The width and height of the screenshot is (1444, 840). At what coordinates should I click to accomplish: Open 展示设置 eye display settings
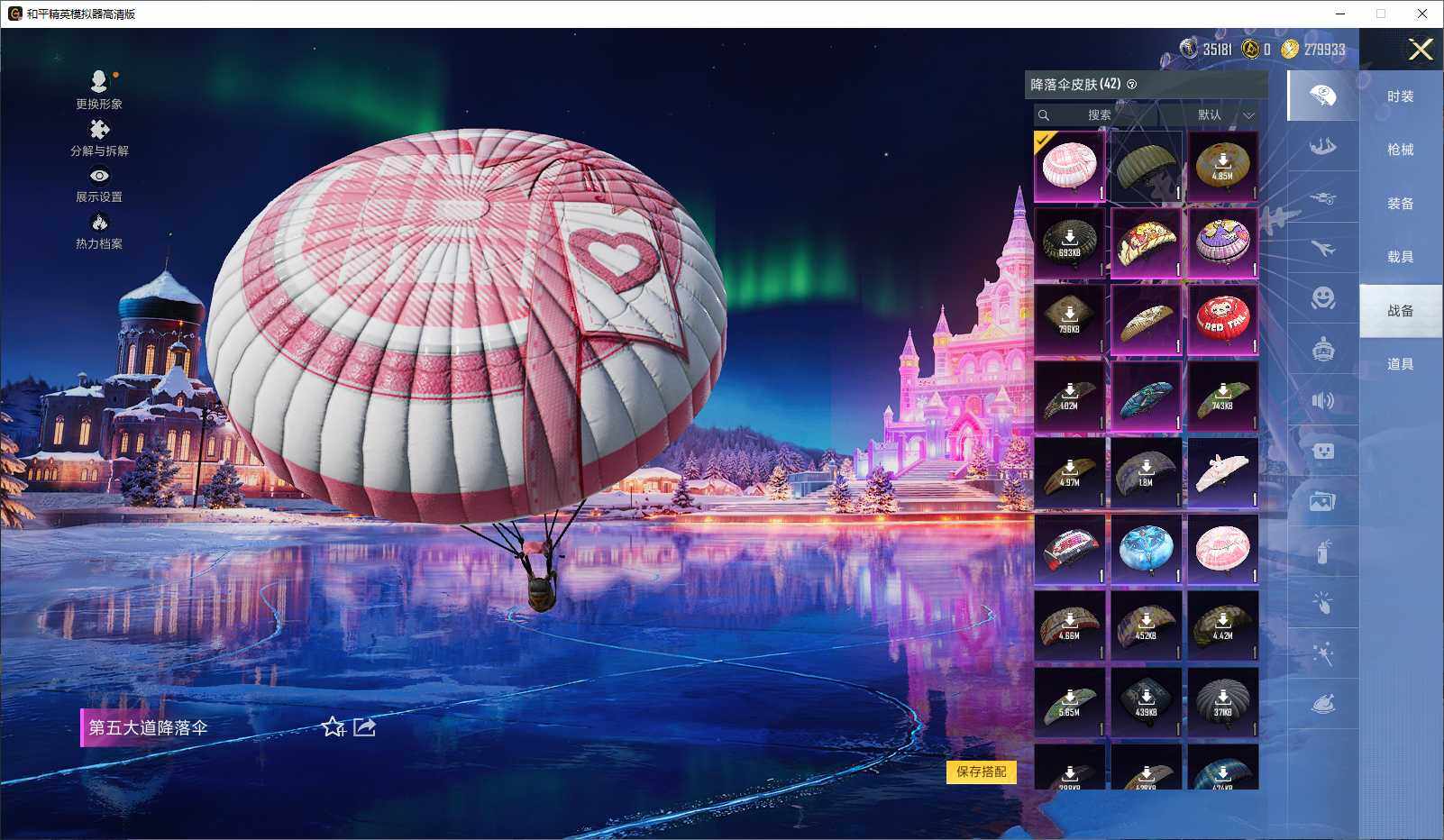(99, 184)
